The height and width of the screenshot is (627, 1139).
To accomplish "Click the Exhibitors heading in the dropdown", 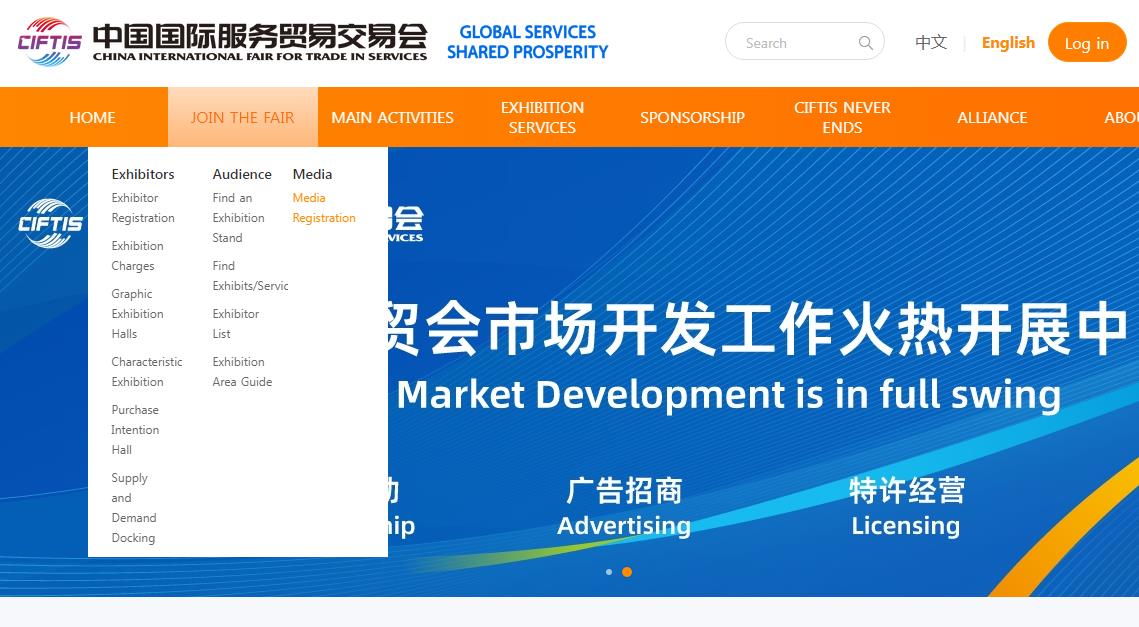I will (143, 174).
